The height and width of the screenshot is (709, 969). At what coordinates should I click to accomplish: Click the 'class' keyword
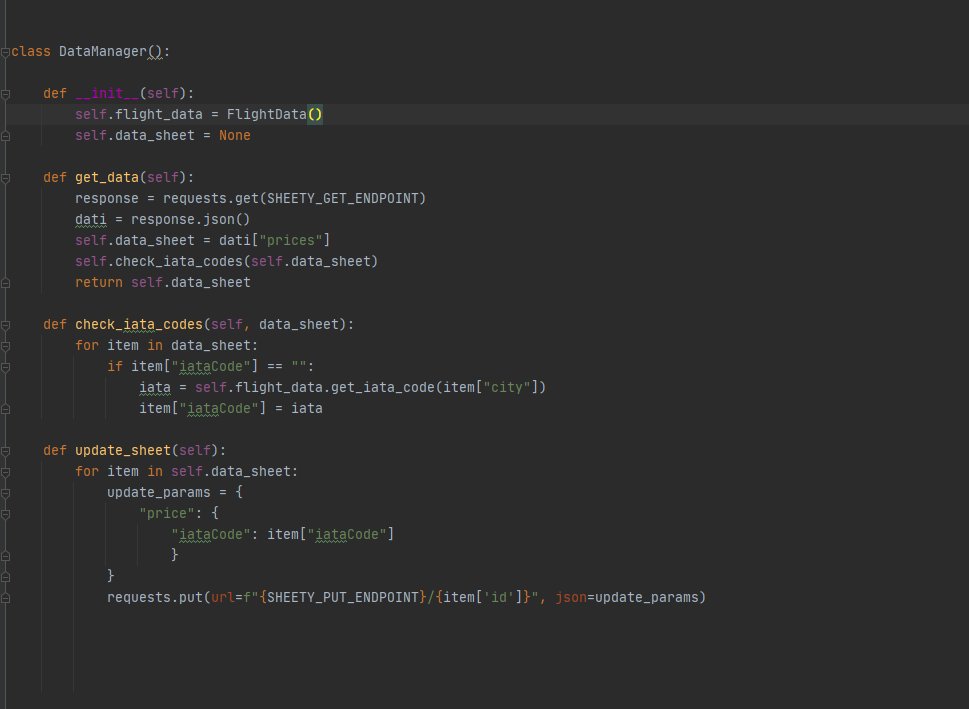pyautogui.click(x=31, y=51)
